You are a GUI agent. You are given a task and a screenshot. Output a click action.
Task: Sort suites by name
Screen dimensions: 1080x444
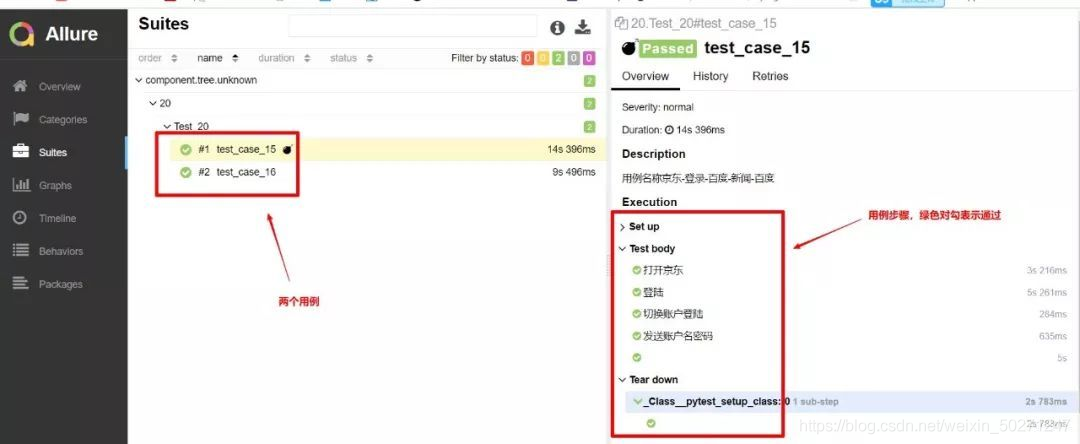coord(218,59)
